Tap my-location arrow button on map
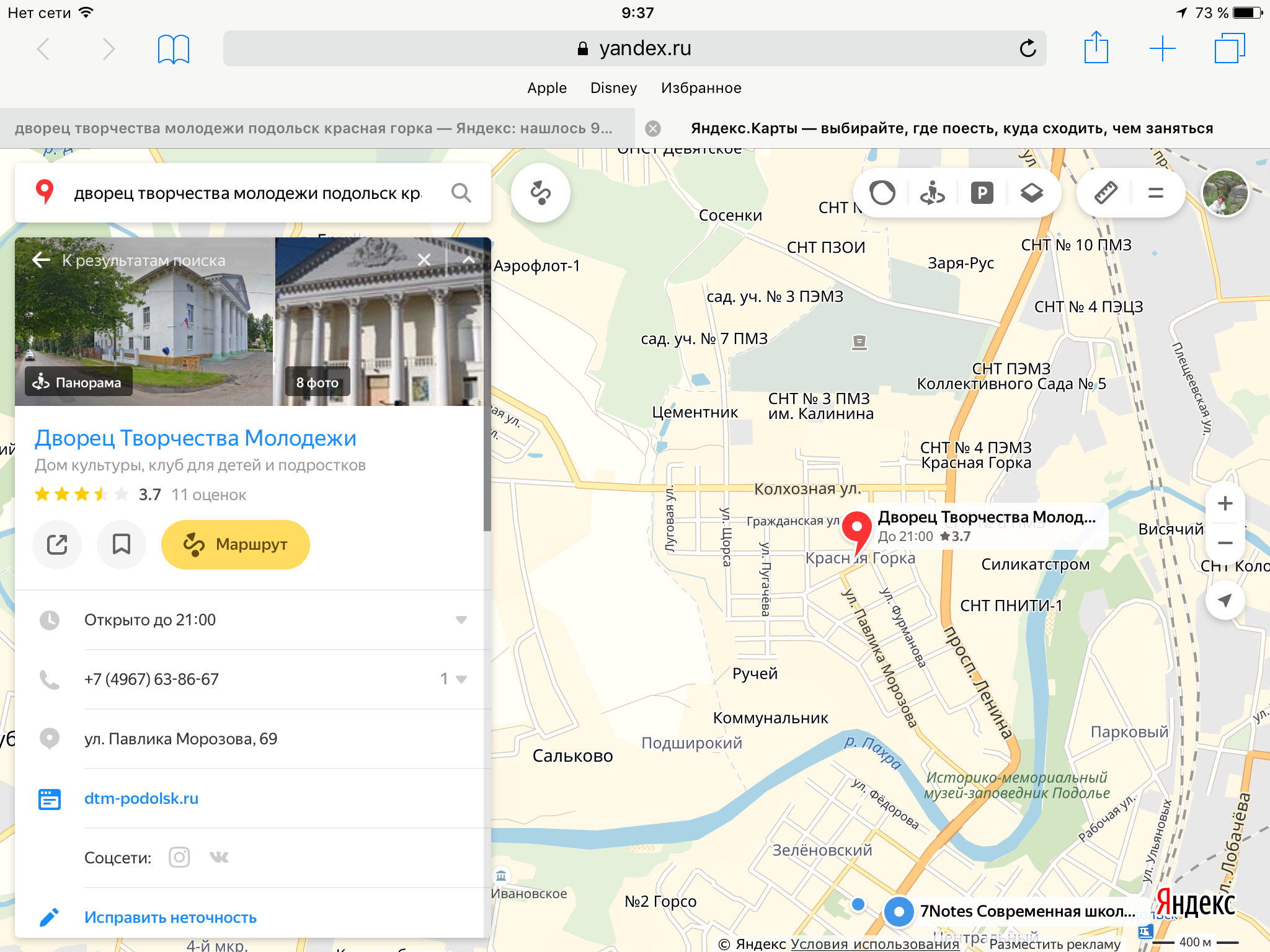This screenshot has height=952, width=1270. tap(1225, 600)
